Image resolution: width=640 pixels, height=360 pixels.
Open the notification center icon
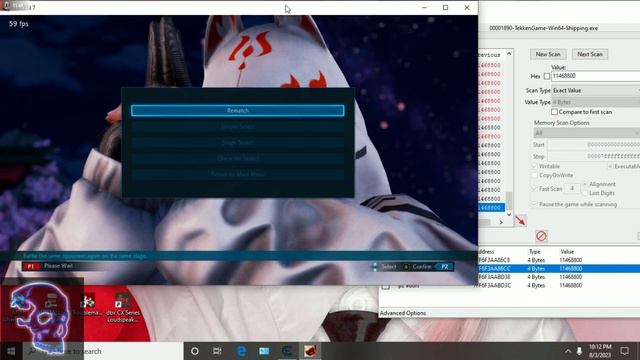[x=624, y=351]
